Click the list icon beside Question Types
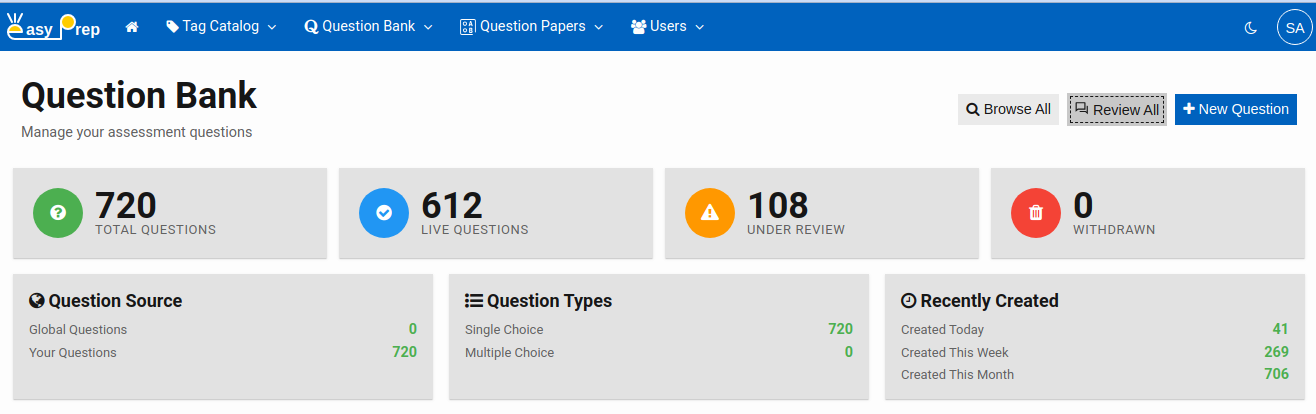 click(x=474, y=300)
